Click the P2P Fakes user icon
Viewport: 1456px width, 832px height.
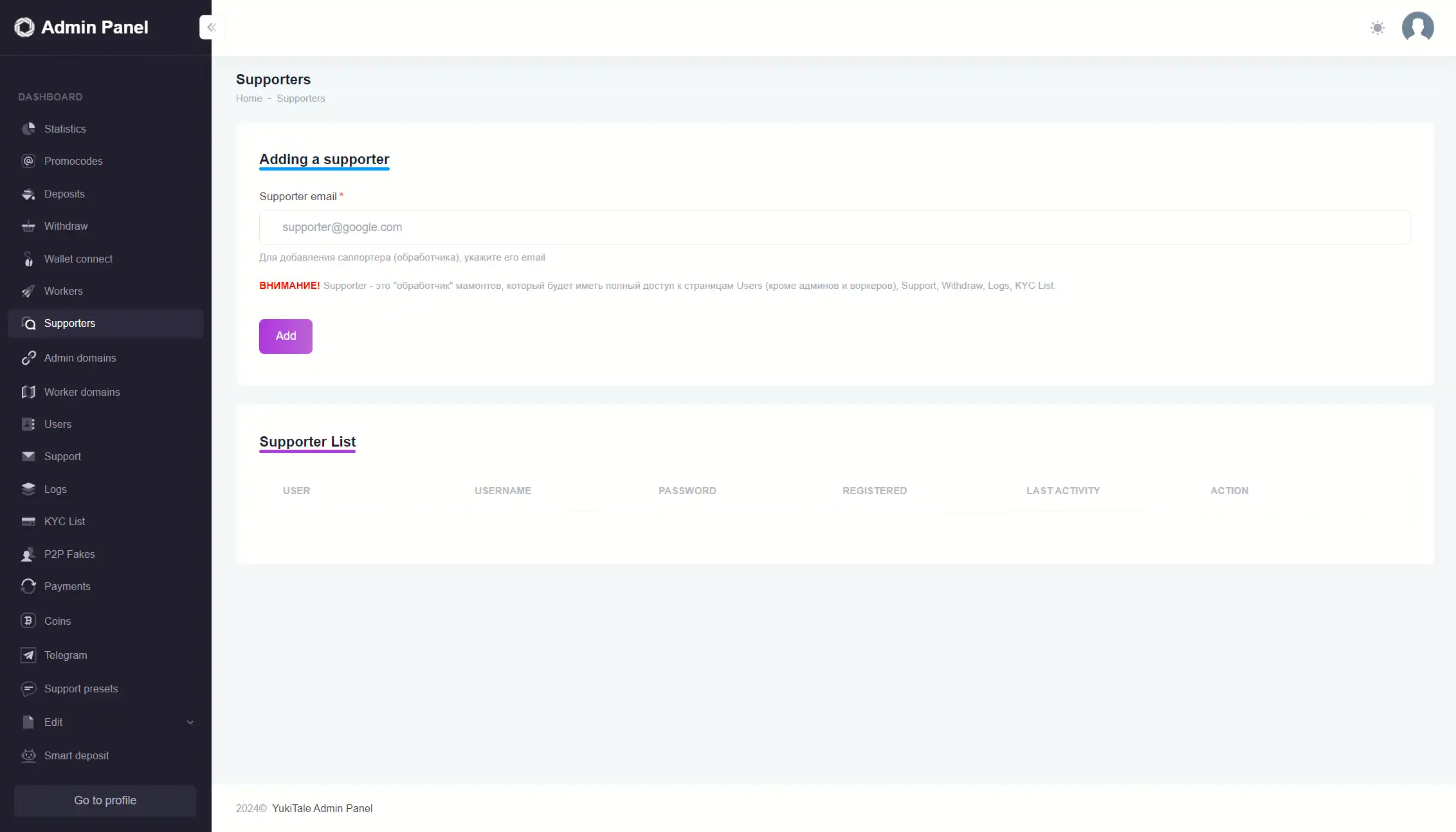pyautogui.click(x=28, y=554)
